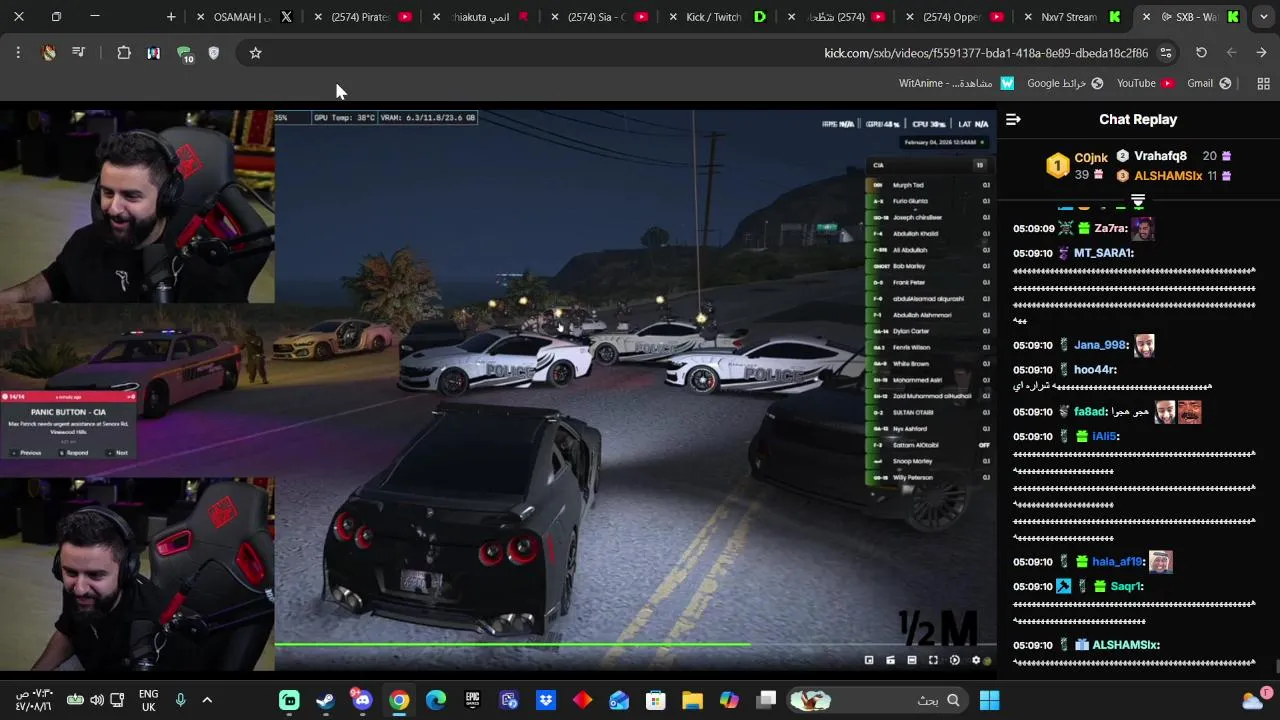The image size is (1280, 720).
Task: Open the ENG UK language switcher
Action: [148, 700]
